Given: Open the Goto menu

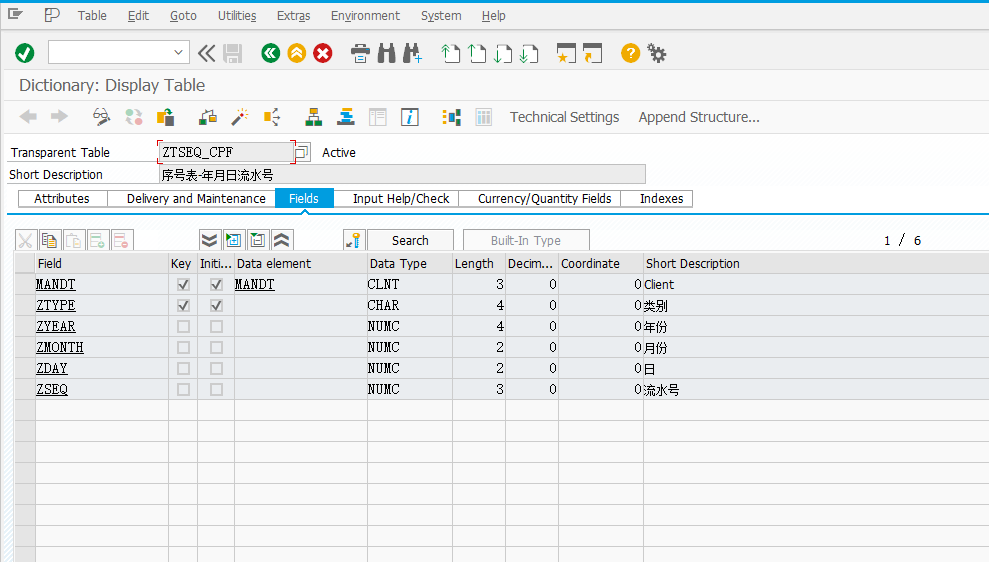Looking at the screenshot, I should coord(183,16).
